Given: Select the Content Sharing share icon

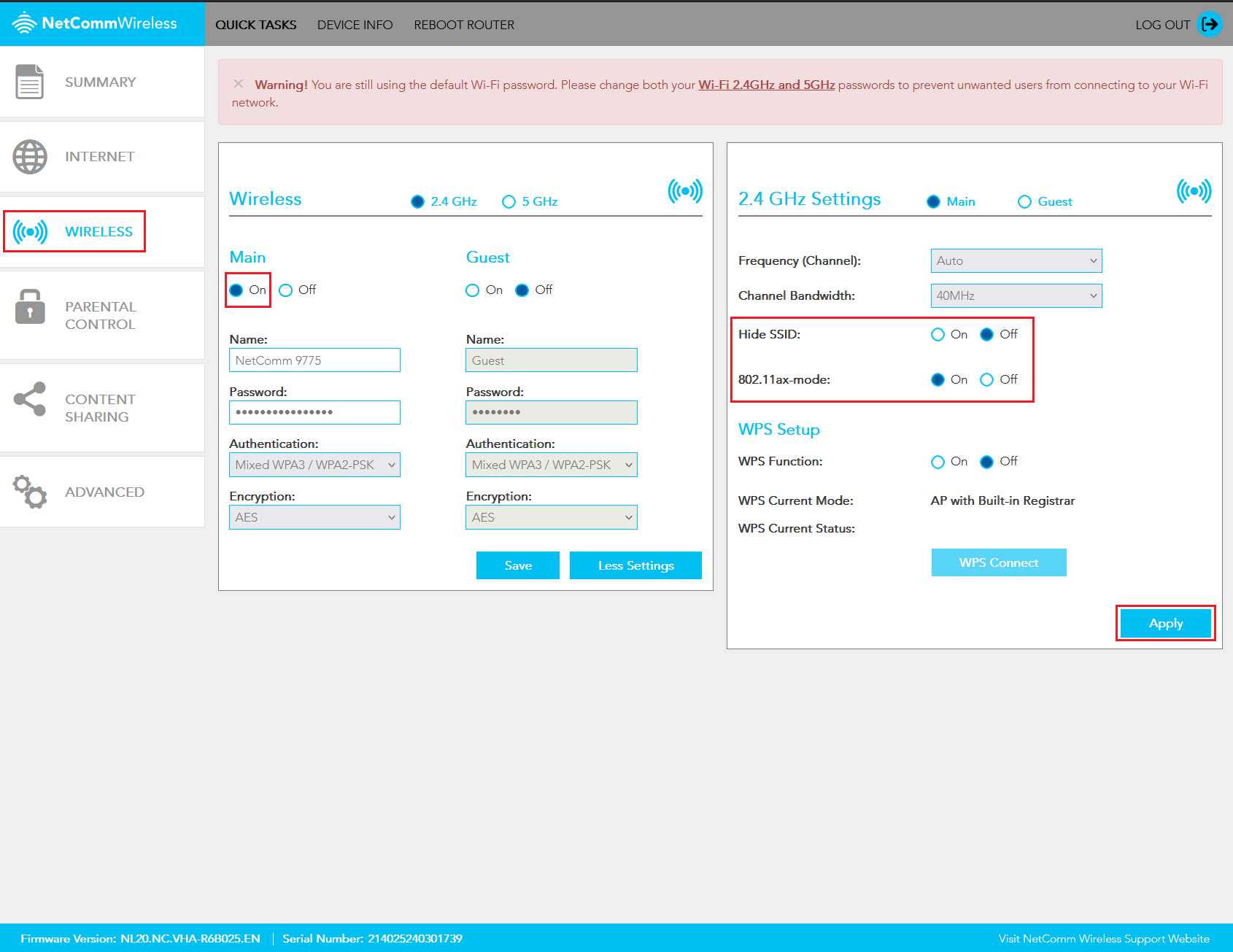Looking at the screenshot, I should [29, 400].
